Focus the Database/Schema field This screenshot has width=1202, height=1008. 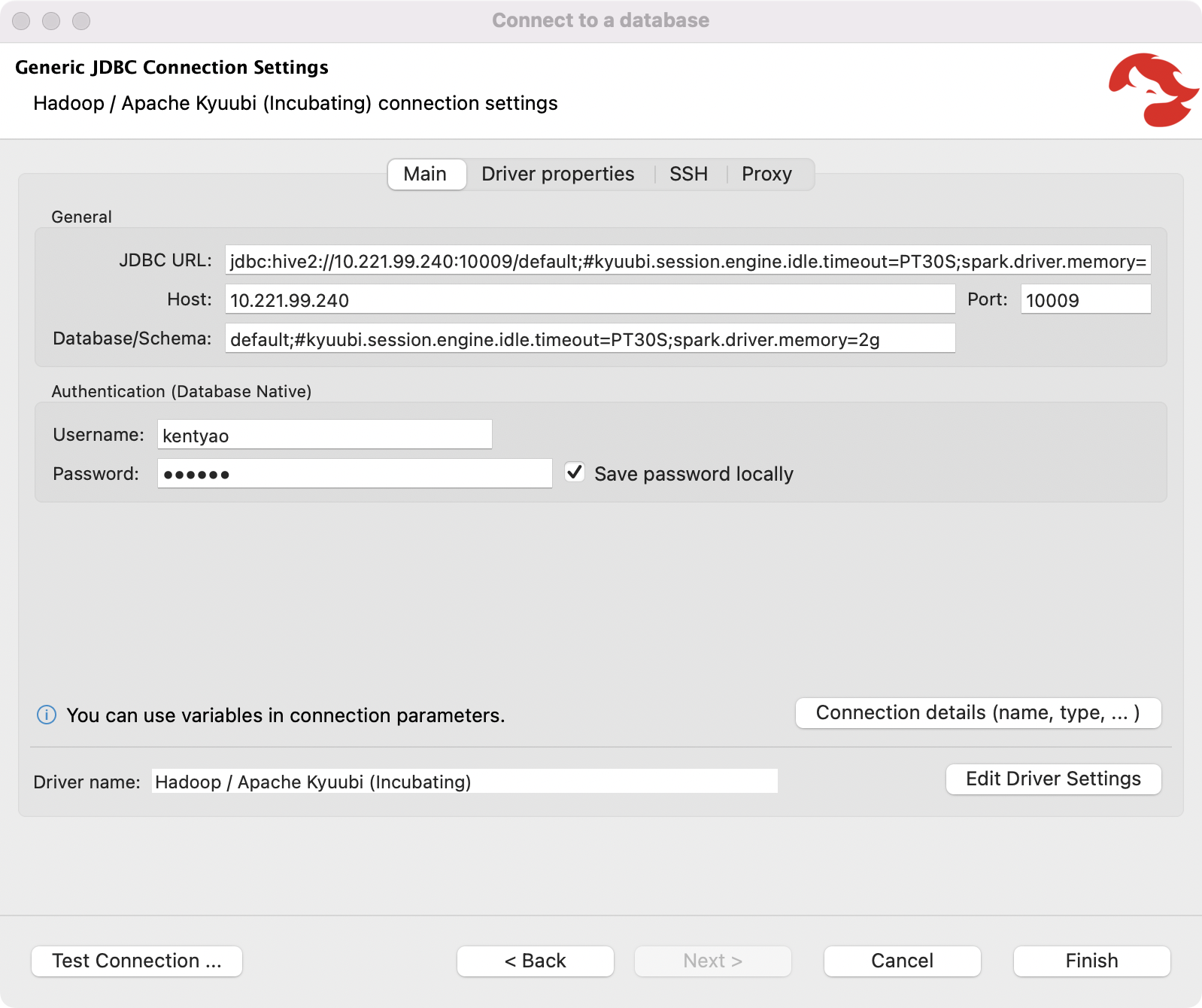click(x=590, y=339)
